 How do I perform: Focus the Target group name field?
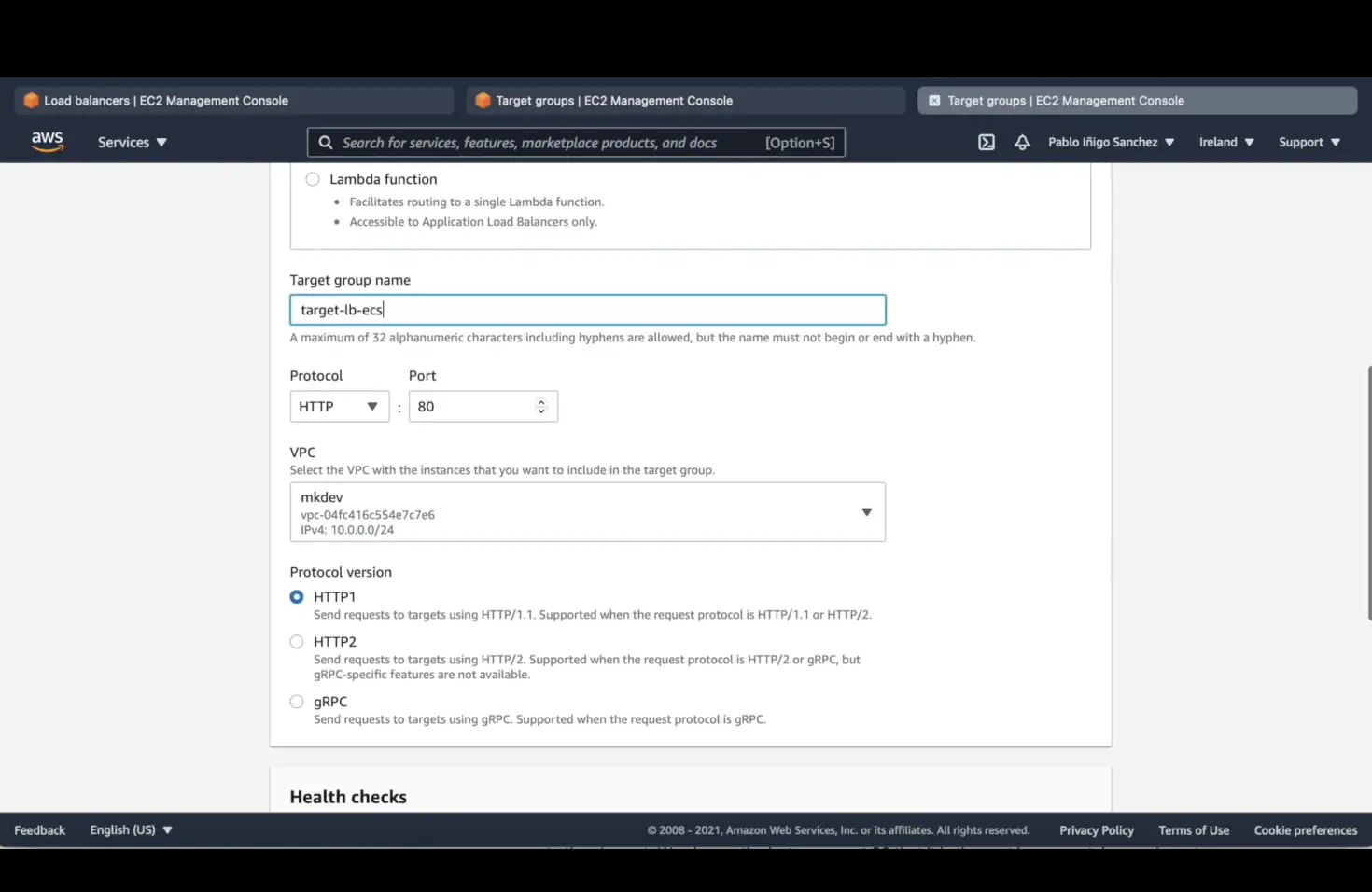[588, 310]
